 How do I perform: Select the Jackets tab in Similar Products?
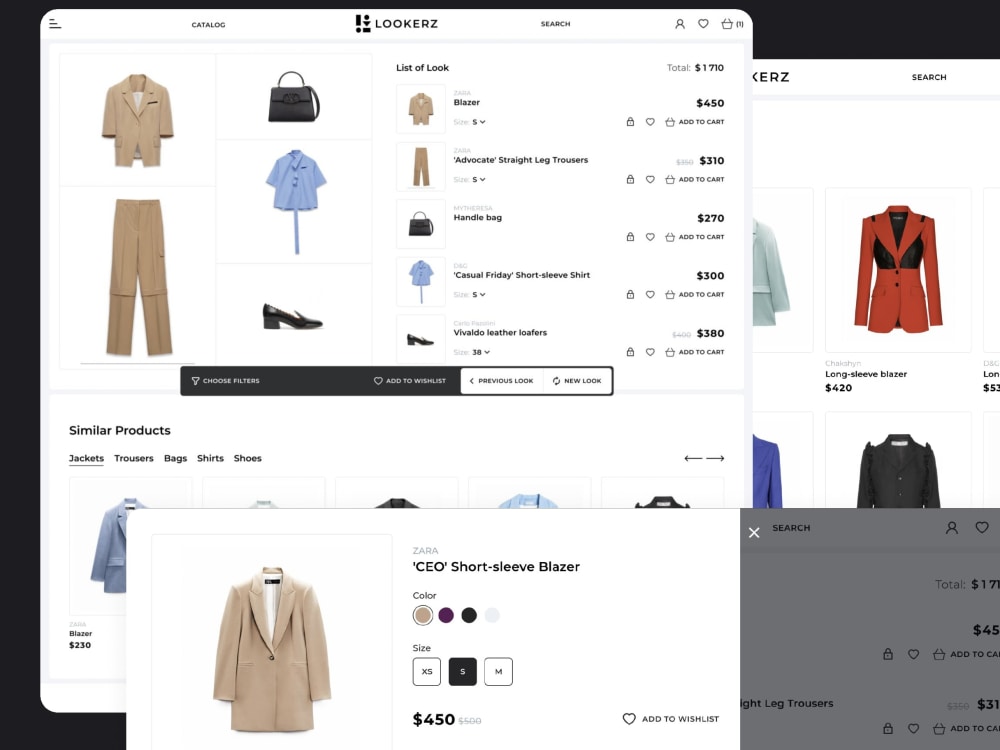[x=86, y=458]
